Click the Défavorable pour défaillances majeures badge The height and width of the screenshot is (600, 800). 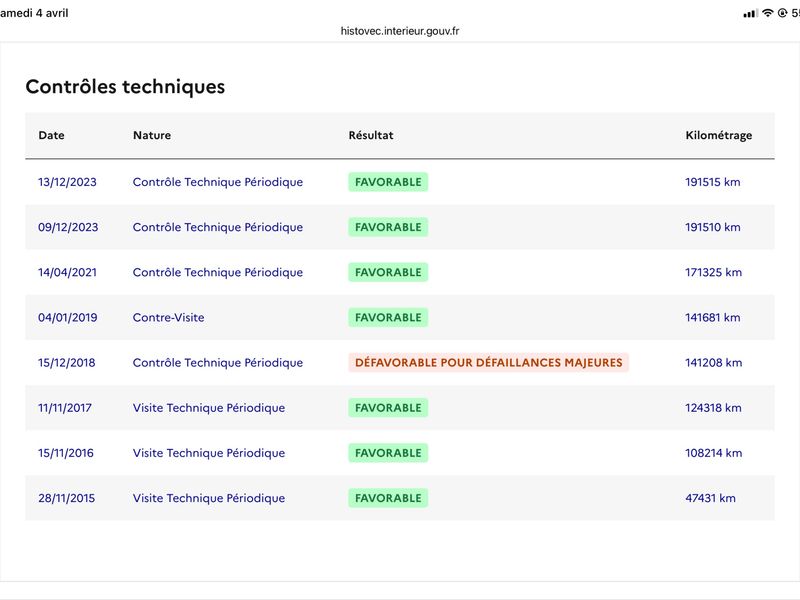coord(488,362)
